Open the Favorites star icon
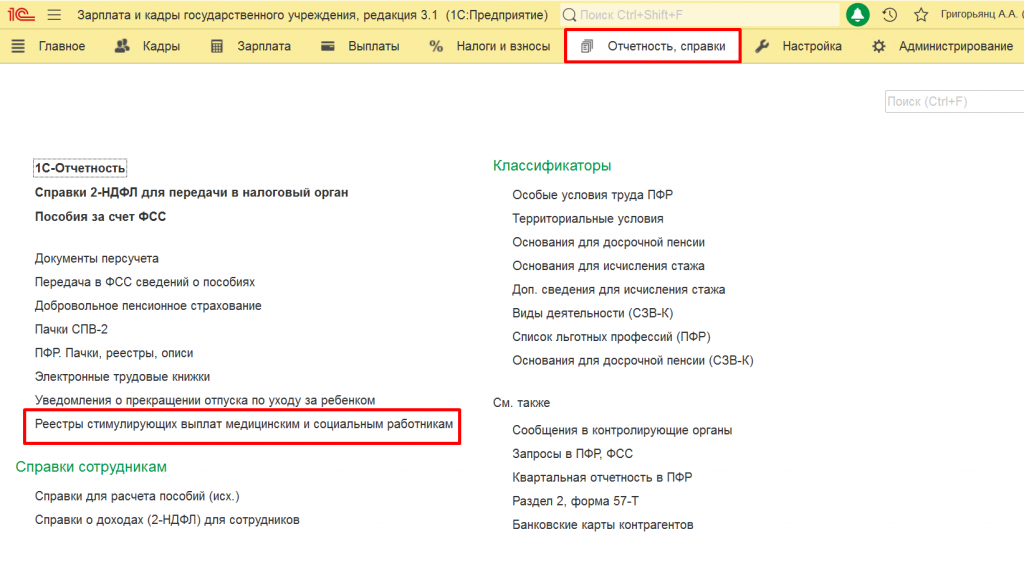The image size is (1024, 575). (x=921, y=15)
